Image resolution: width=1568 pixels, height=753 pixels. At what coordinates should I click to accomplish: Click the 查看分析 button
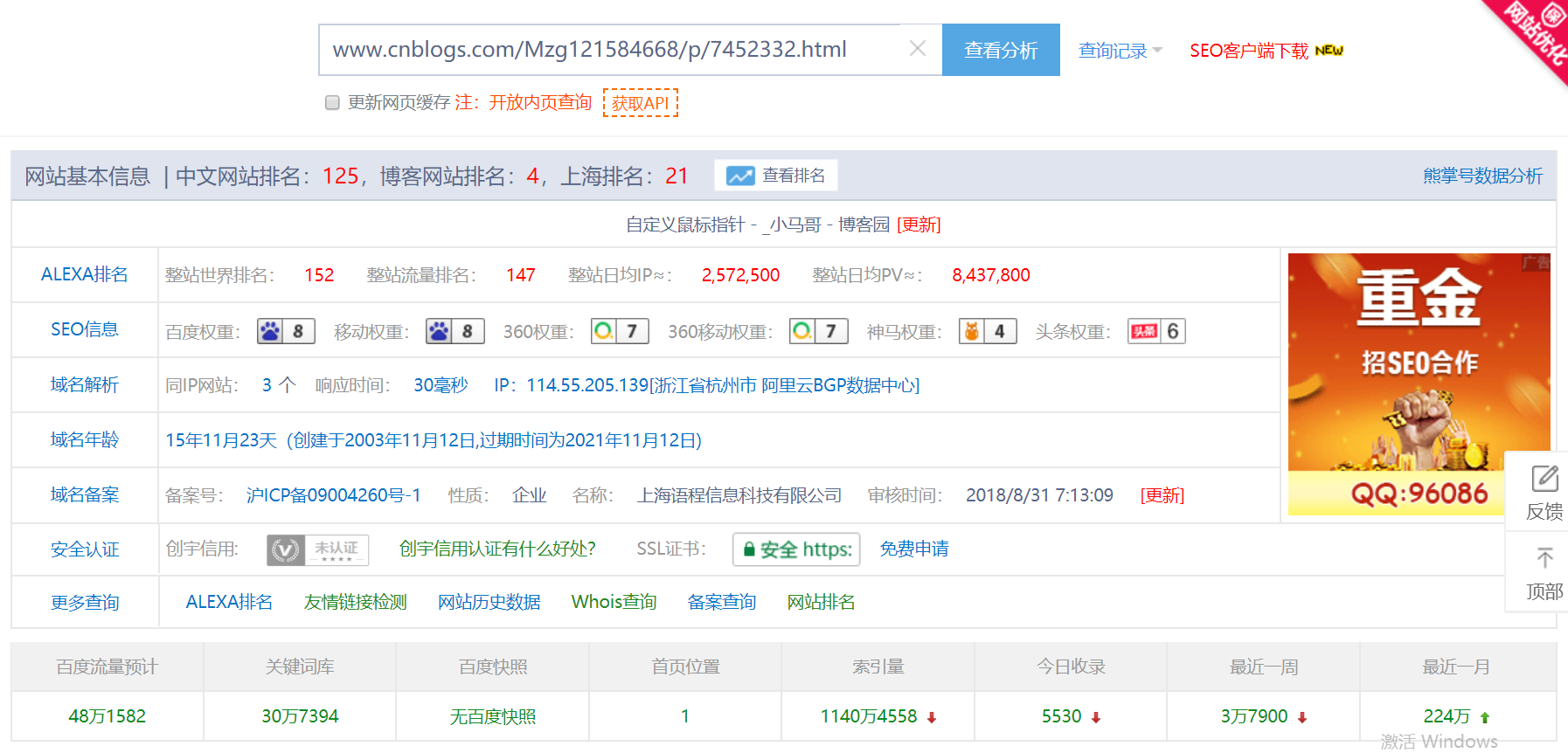point(1001,50)
